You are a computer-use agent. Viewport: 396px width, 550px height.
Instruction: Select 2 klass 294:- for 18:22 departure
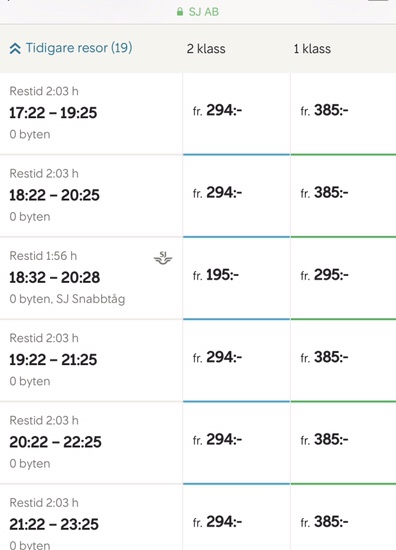tap(236, 196)
